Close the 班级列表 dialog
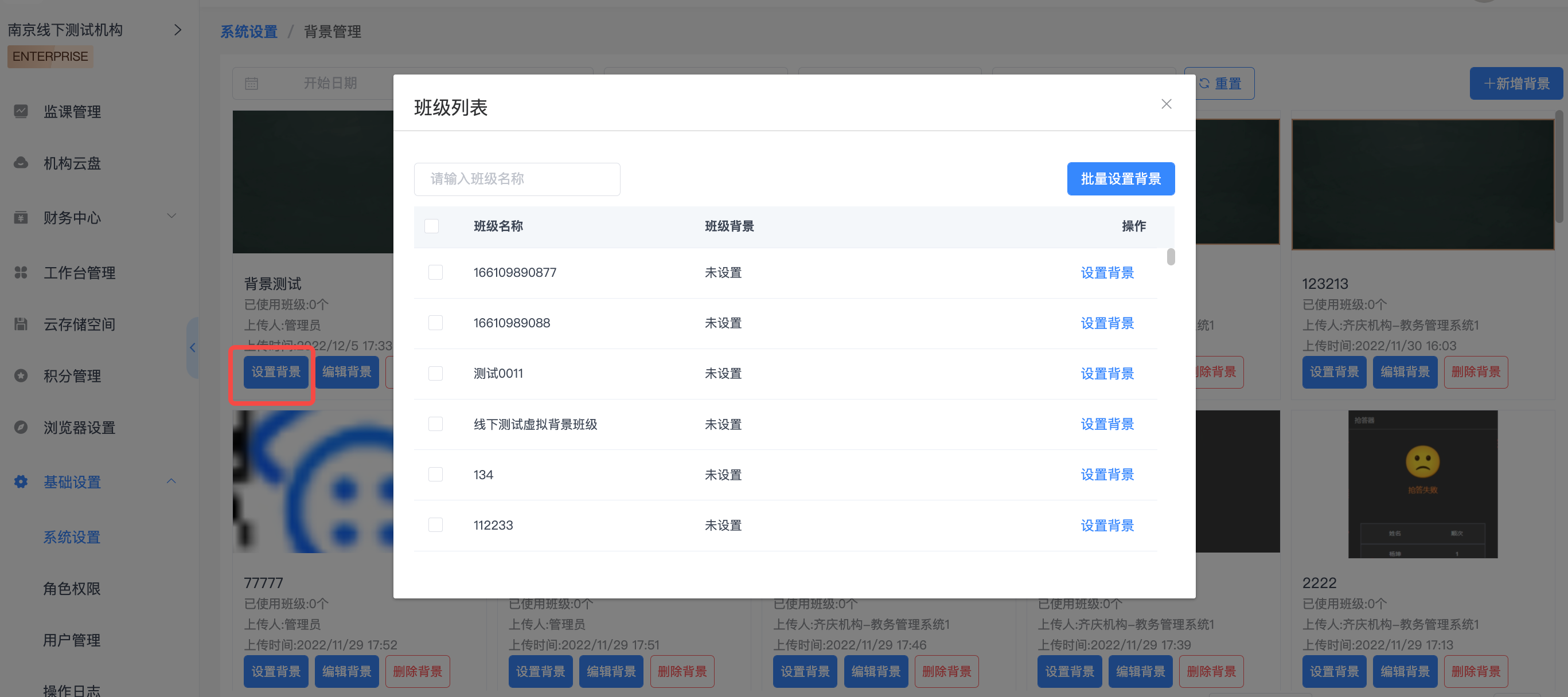Image resolution: width=1568 pixels, height=697 pixels. point(1165,104)
